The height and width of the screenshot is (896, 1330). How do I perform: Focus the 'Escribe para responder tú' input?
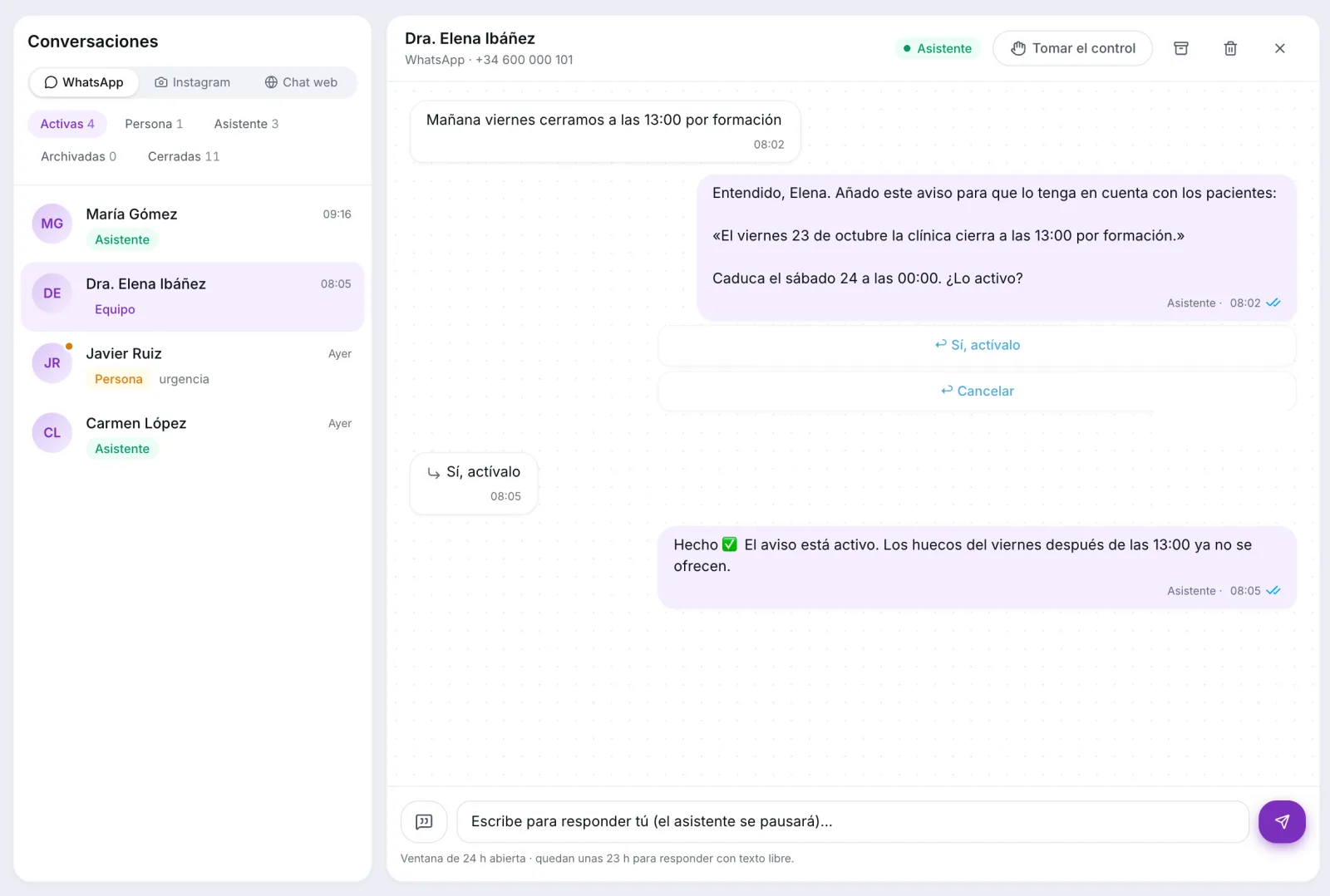pyautogui.click(x=853, y=822)
